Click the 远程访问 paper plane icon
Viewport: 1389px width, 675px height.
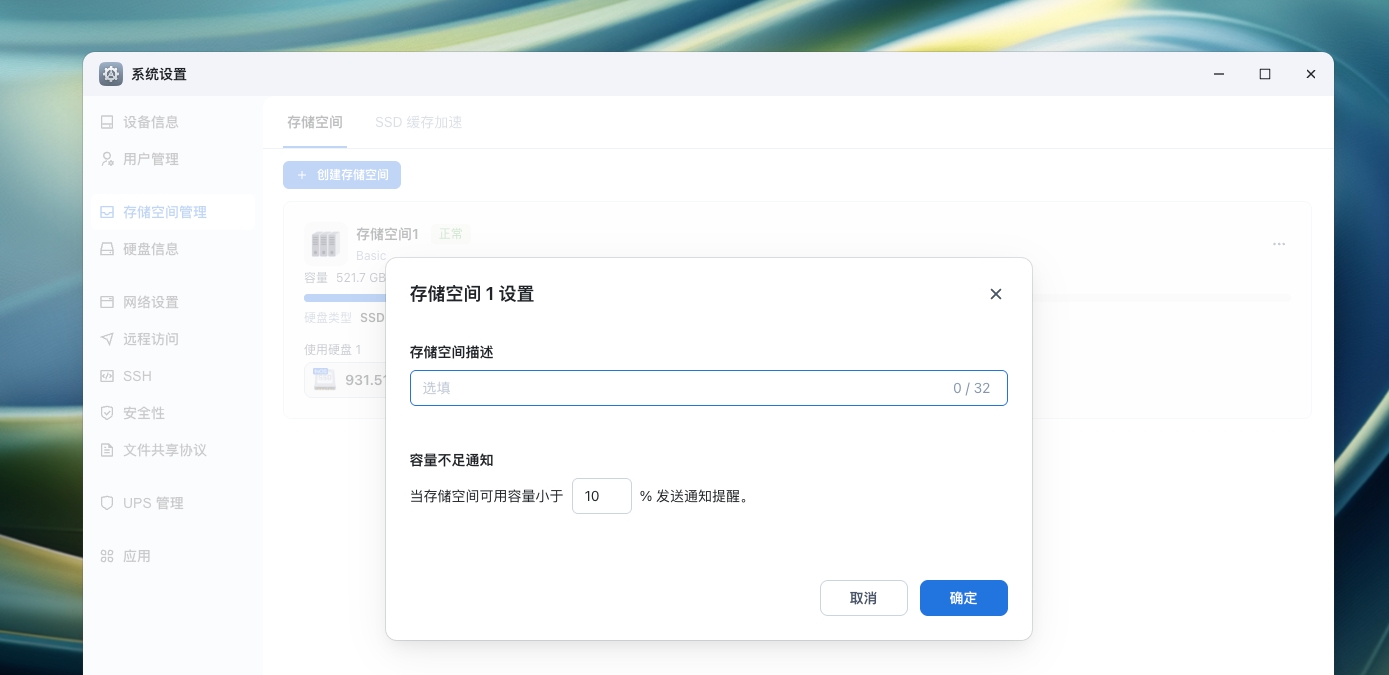(x=107, y=339)
